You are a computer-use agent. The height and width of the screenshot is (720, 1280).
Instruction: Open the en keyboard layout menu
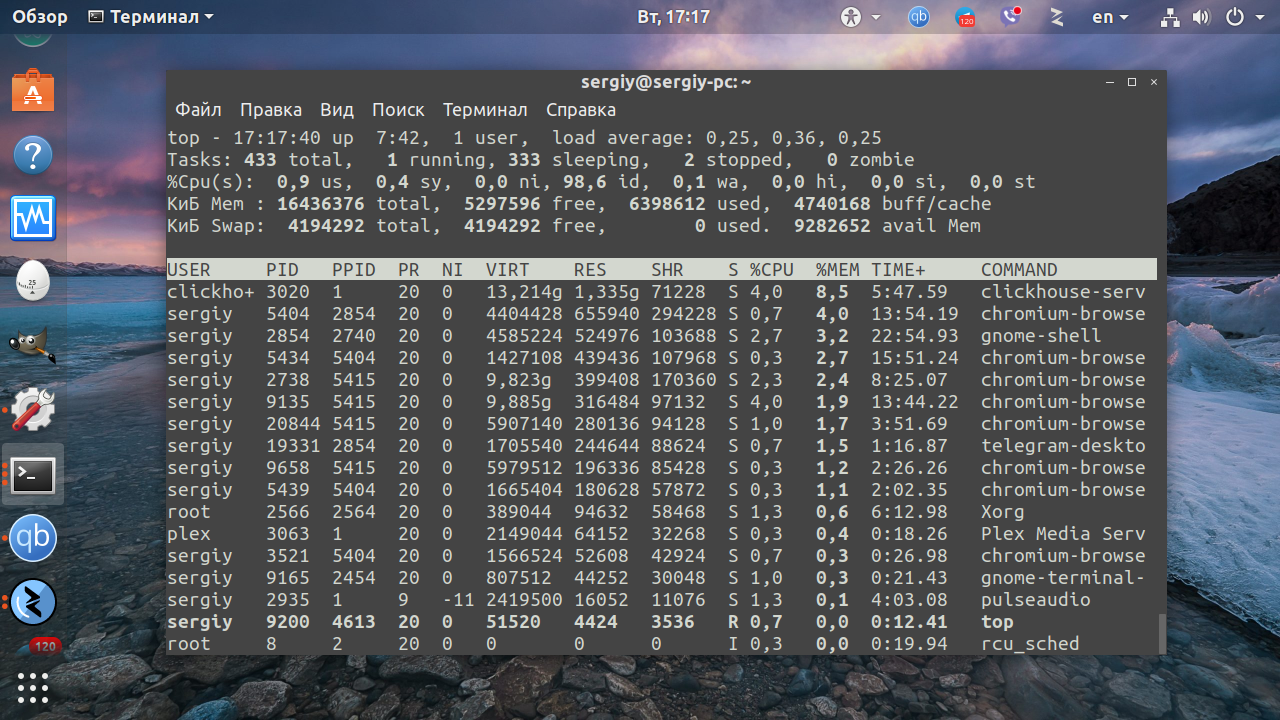pos(1110,17)
